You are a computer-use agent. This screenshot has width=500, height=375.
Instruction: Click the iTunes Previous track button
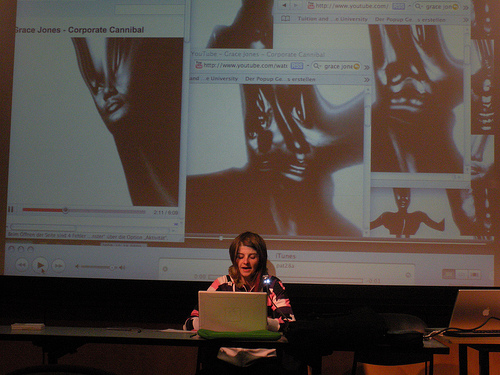click(22, 265)
